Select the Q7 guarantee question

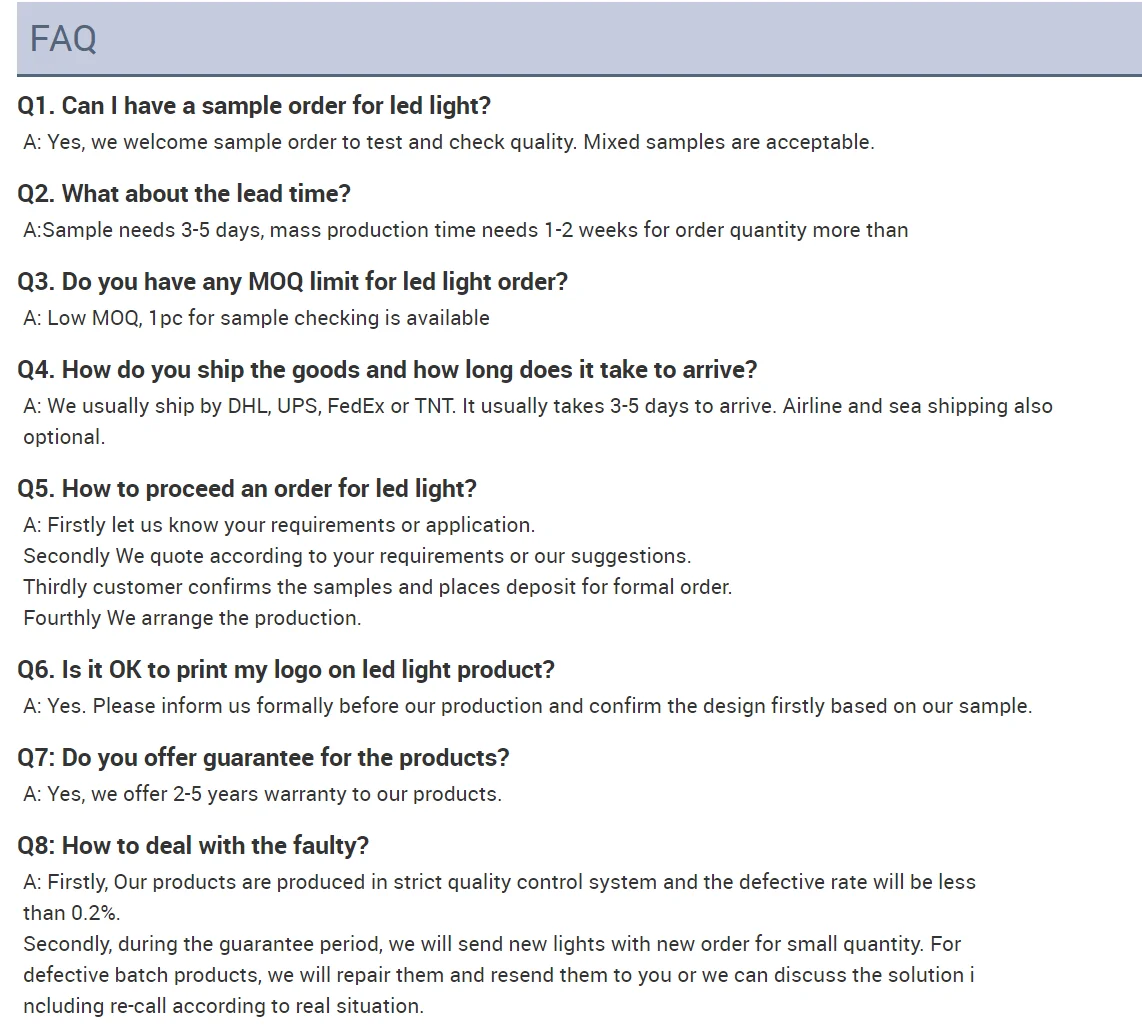coord(263,758)
